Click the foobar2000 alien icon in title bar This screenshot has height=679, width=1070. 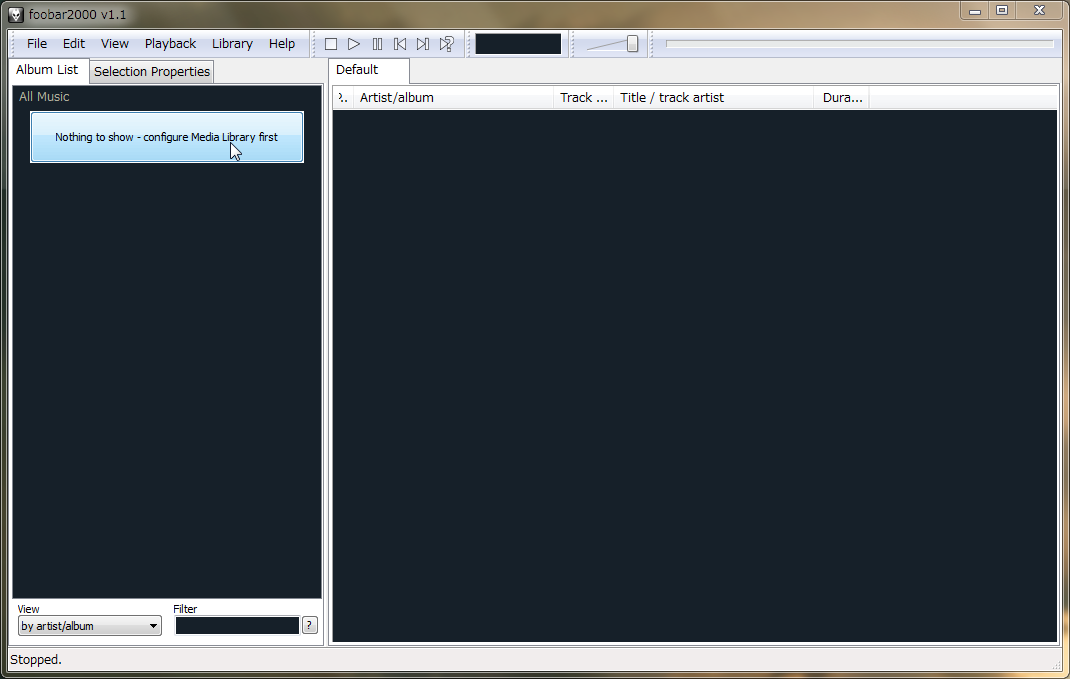point(16,14)
